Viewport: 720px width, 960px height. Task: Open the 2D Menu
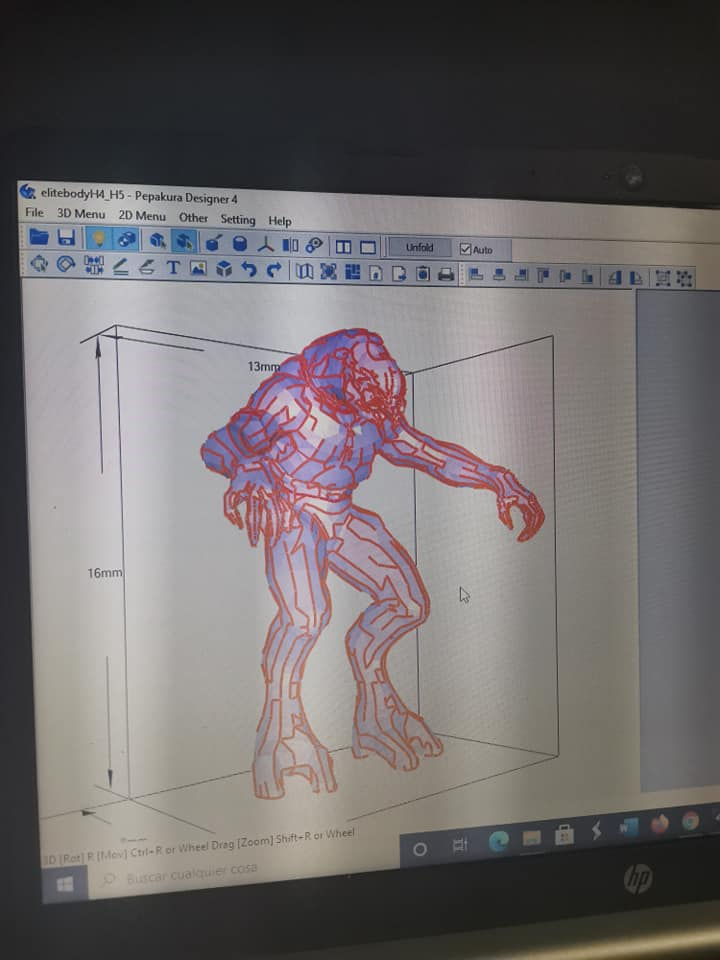coord(142,216)
